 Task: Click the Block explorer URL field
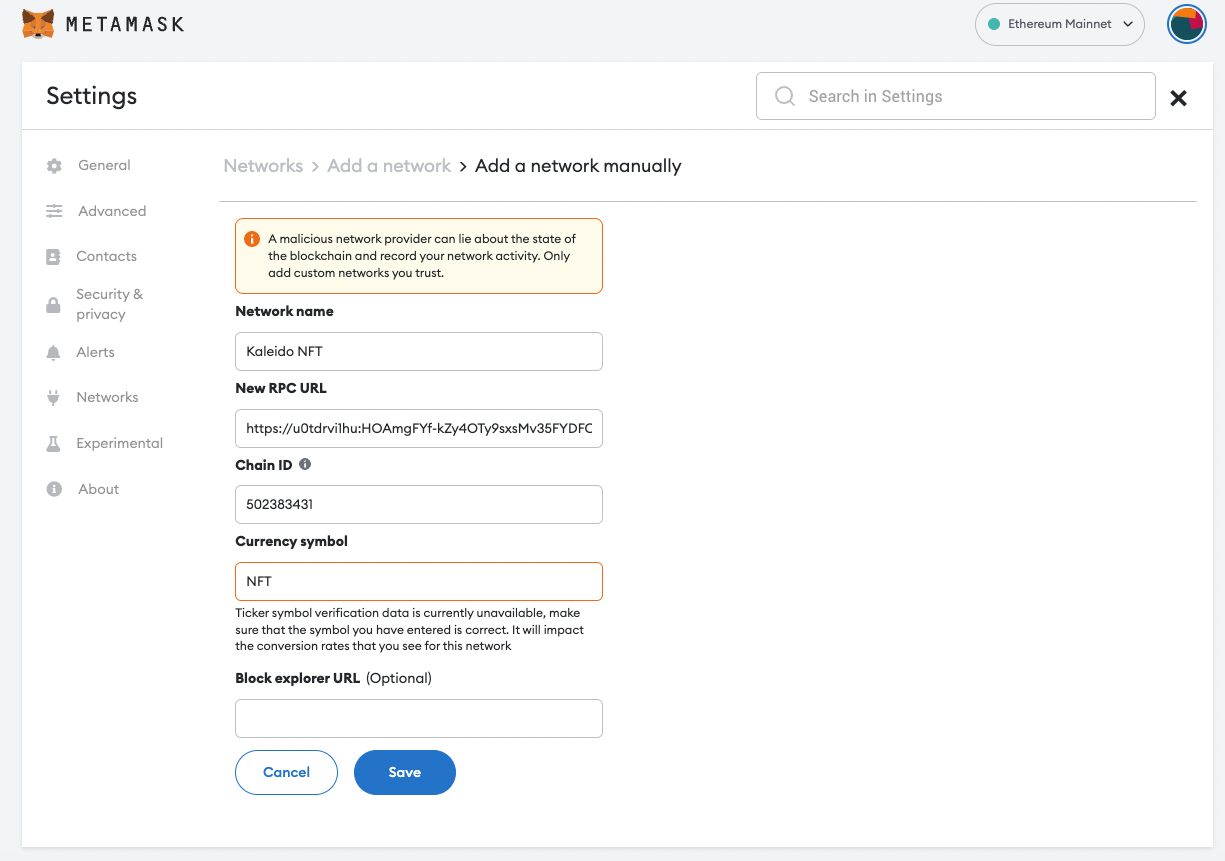418,718
